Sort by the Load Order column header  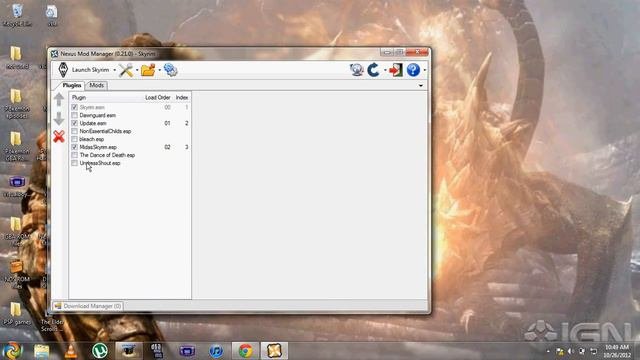pyautogui.click(x=157, y=98)
